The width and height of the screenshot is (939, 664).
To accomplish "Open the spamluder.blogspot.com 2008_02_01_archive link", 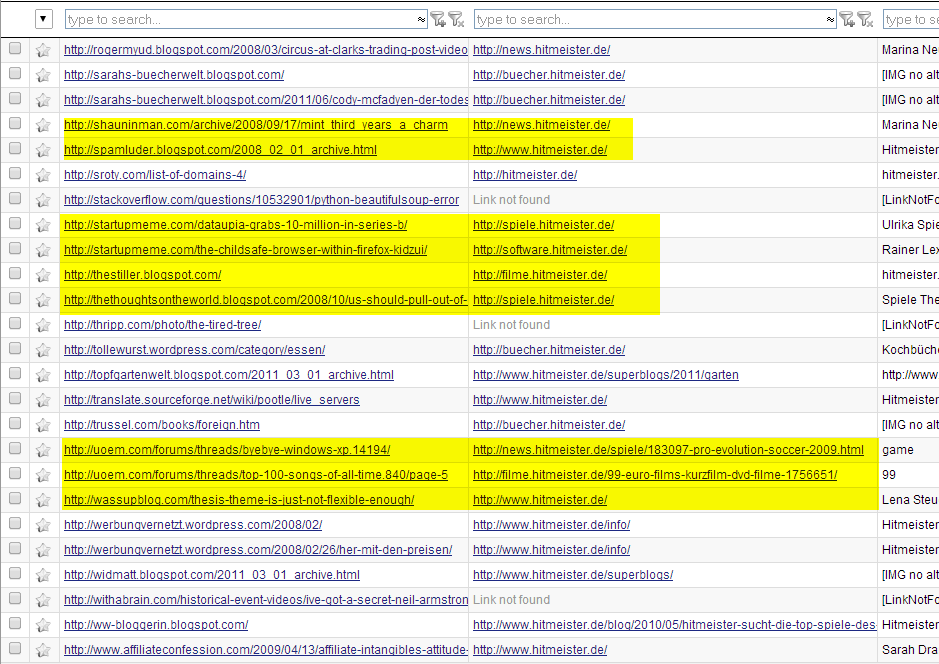I will pyautogui.click(x=220, y=150).
